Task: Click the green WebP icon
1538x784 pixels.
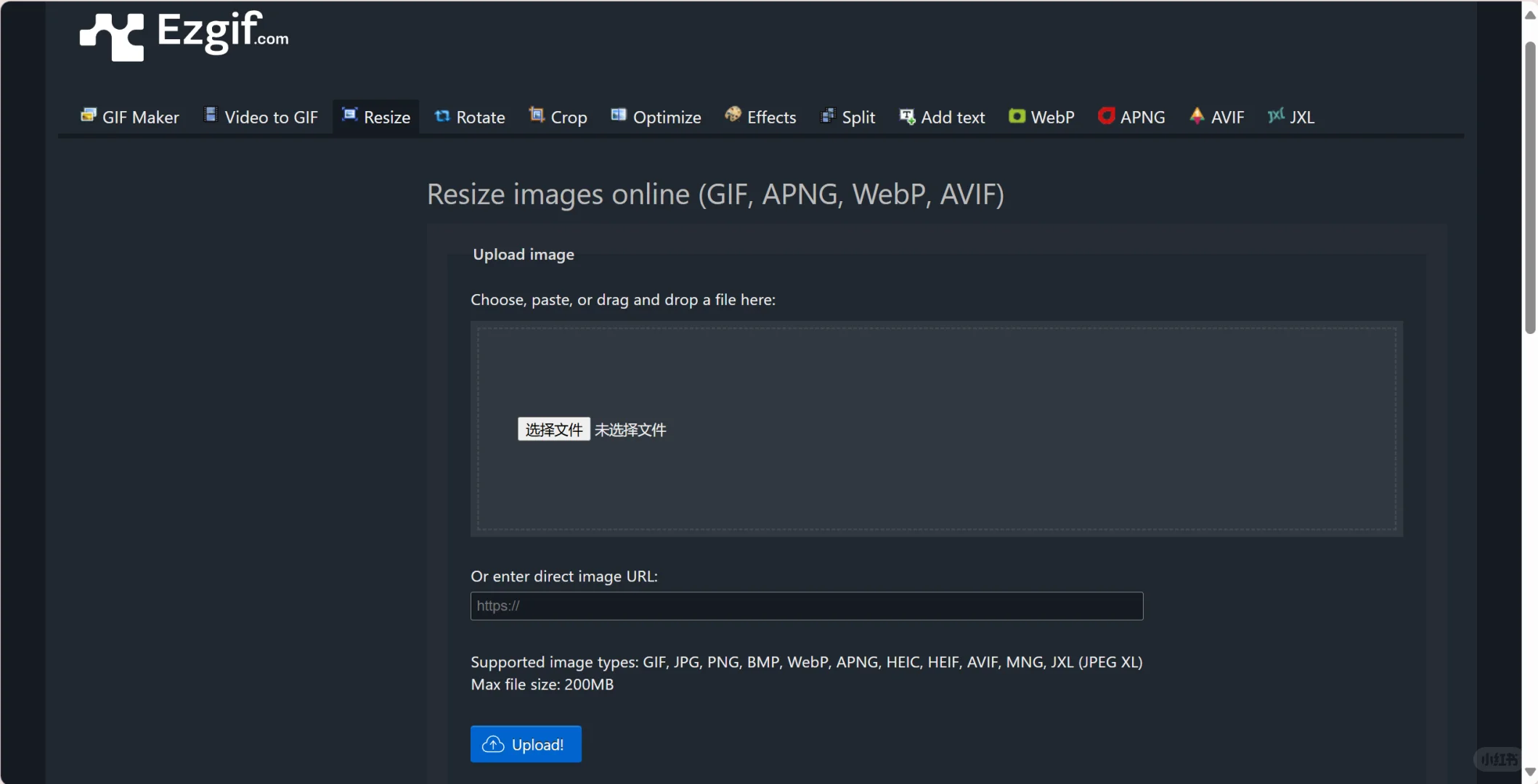Action: (x=1017, y=116)
